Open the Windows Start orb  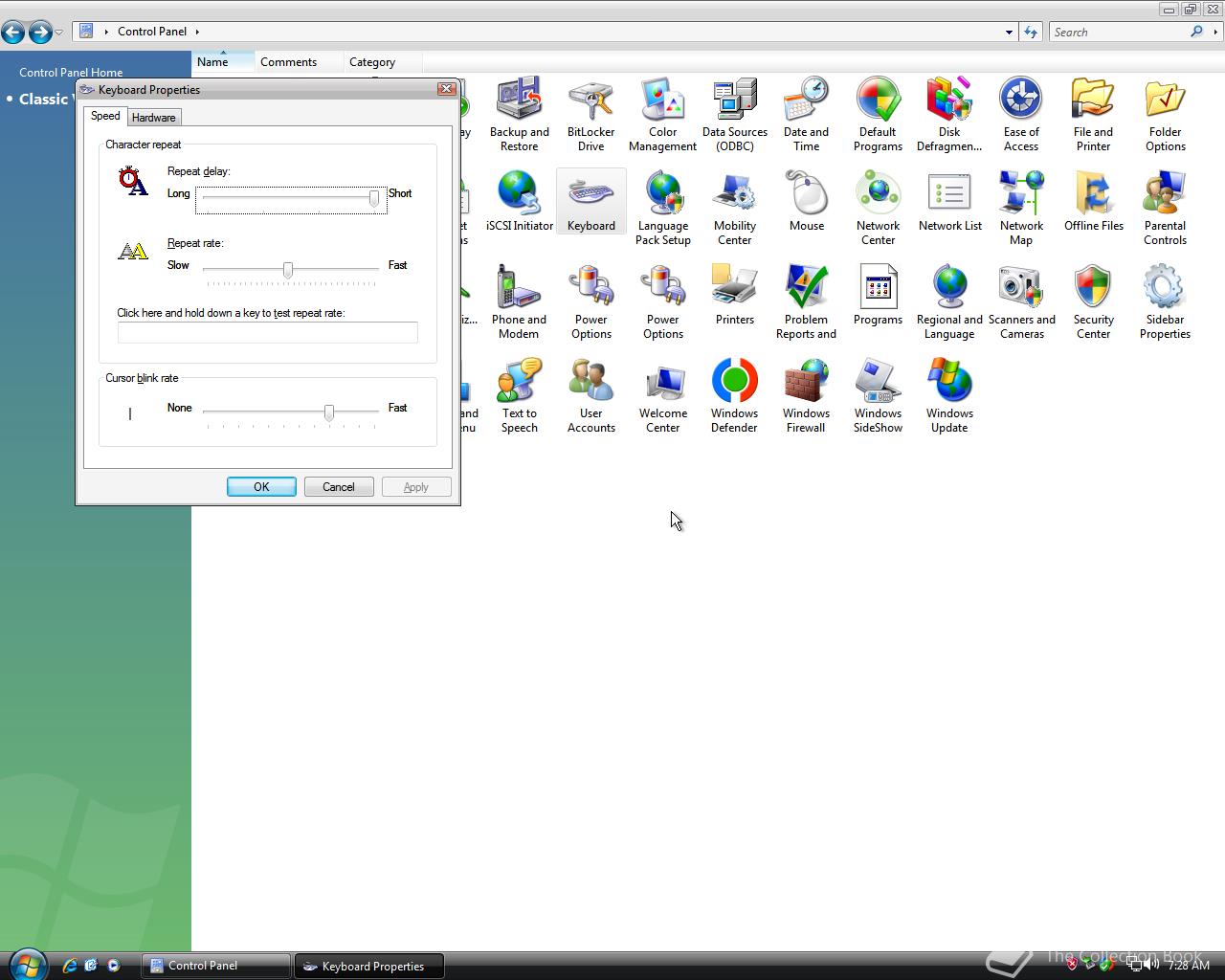(27, 965)
